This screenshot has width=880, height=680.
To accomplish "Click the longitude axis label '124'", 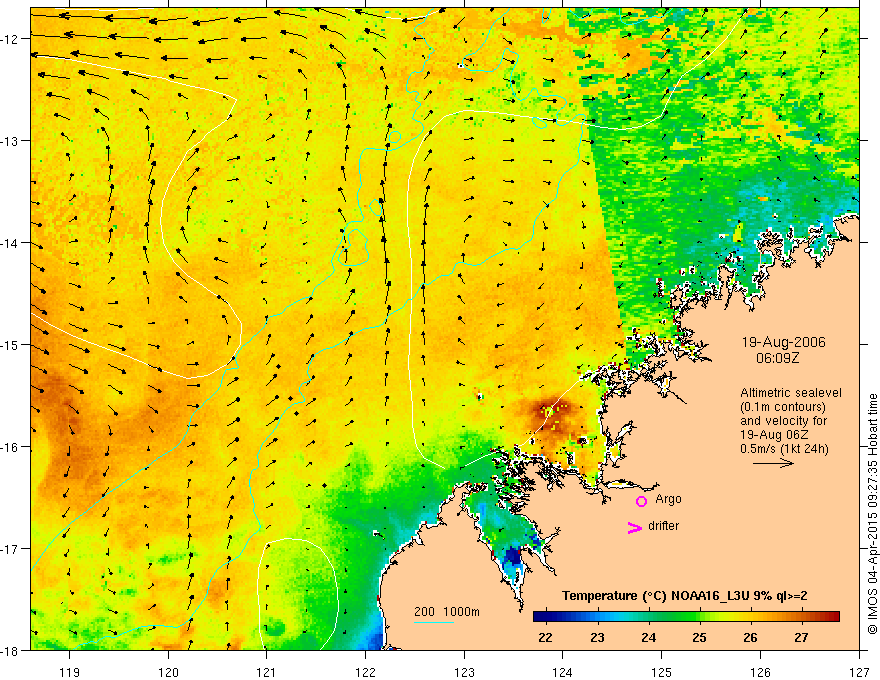I will click(562, 672).
